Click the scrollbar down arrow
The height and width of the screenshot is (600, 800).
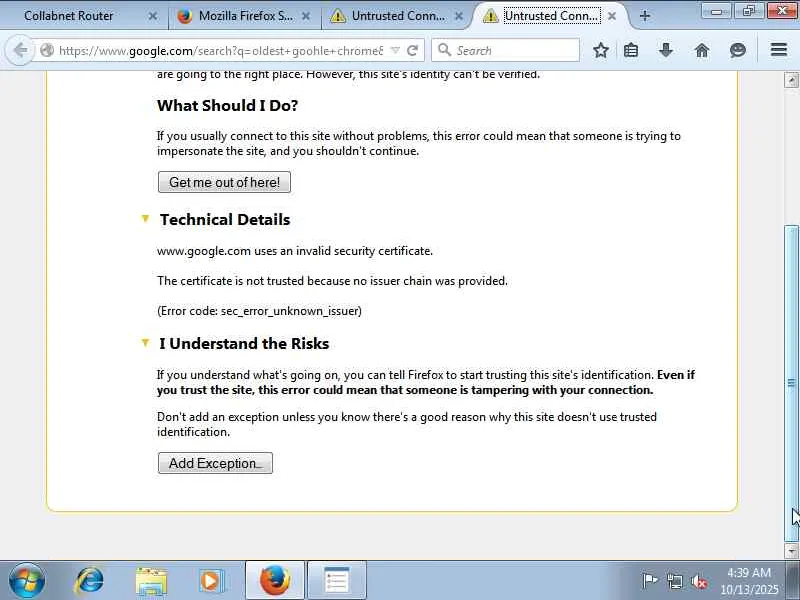[791, 551]
